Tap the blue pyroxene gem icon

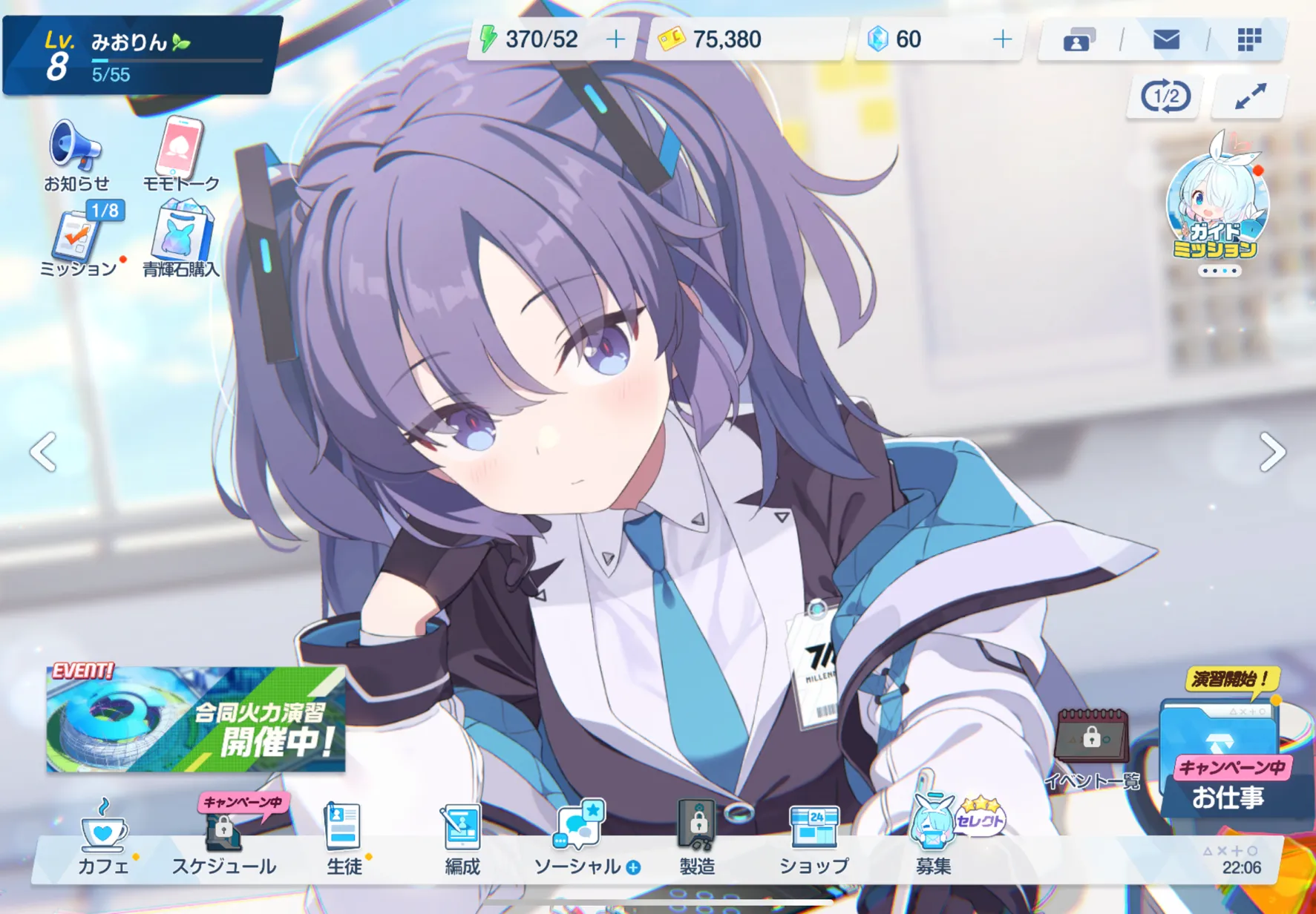click(877, 39)
